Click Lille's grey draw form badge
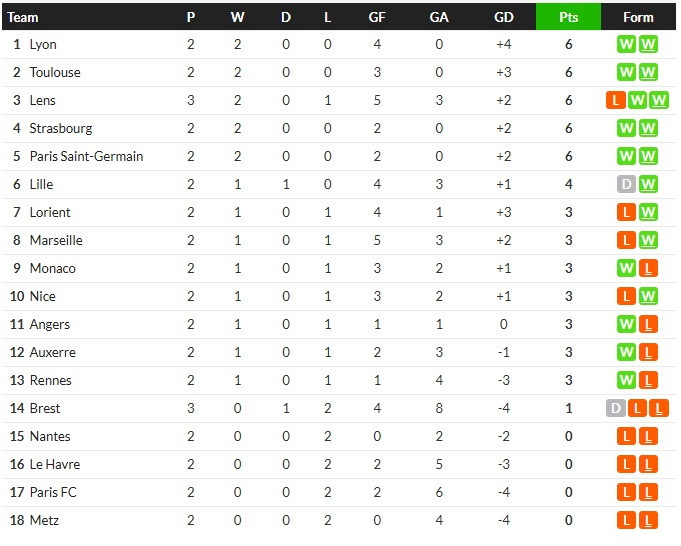The width and height of the screenshot is (681, 546). 626,184
